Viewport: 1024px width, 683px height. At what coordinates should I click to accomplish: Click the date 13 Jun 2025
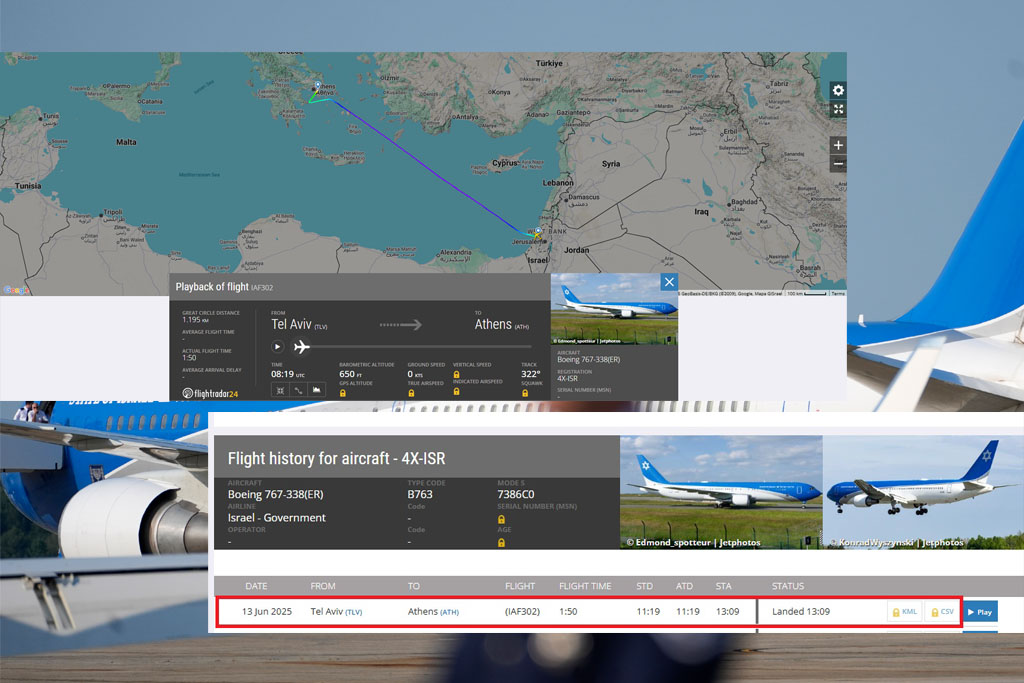(266, 612)
